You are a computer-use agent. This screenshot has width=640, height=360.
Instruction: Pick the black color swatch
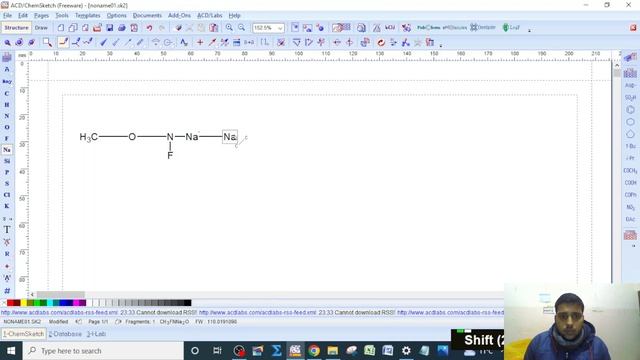pos(187,303)
